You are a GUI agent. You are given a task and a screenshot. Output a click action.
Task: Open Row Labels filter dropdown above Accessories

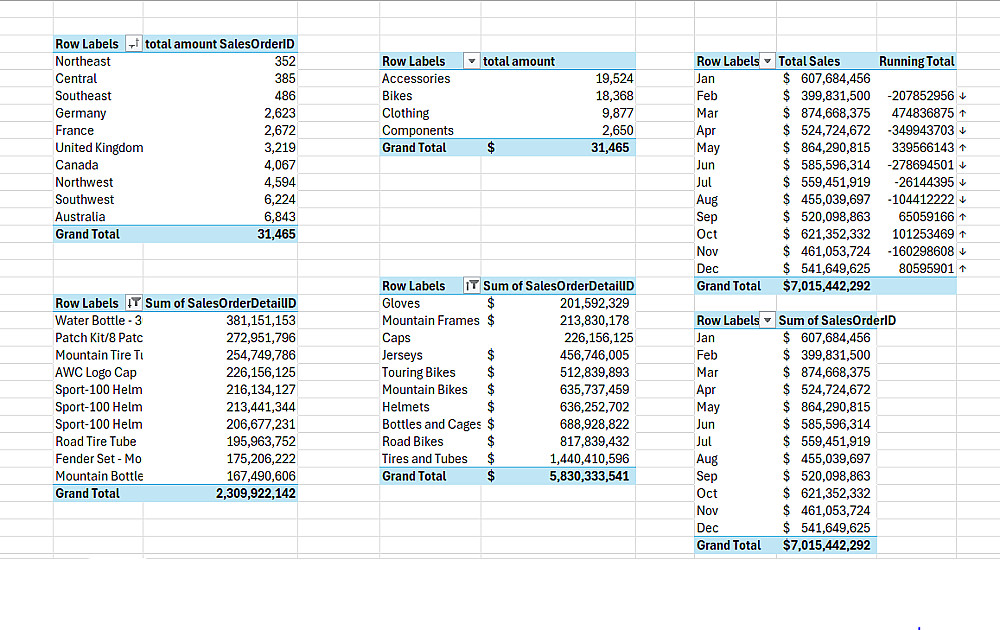(471, 61)
